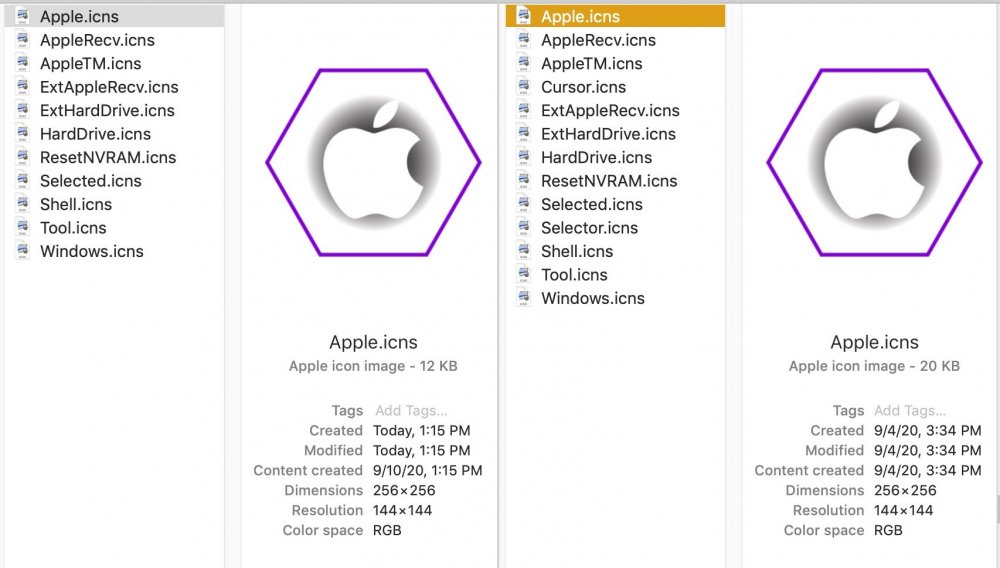Select Selected.icns name in left list
The height and width of the screenshot is (568, 1000).
pos(91,181)
